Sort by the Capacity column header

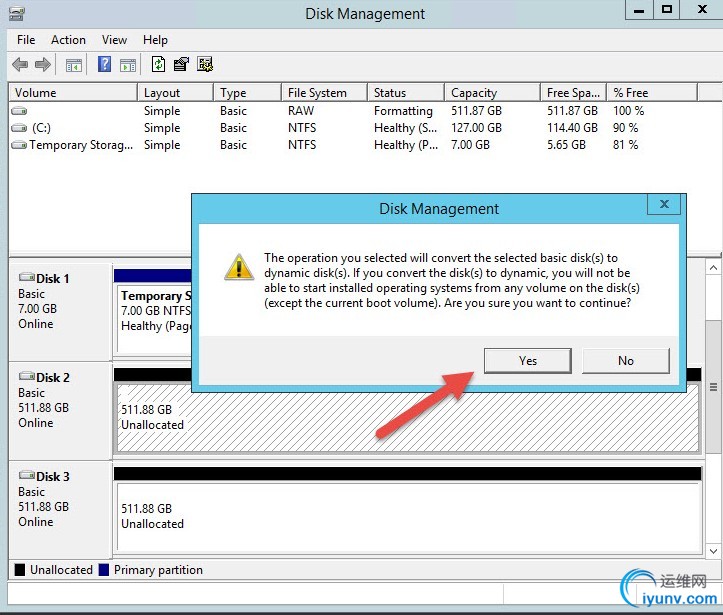[492, 93]
